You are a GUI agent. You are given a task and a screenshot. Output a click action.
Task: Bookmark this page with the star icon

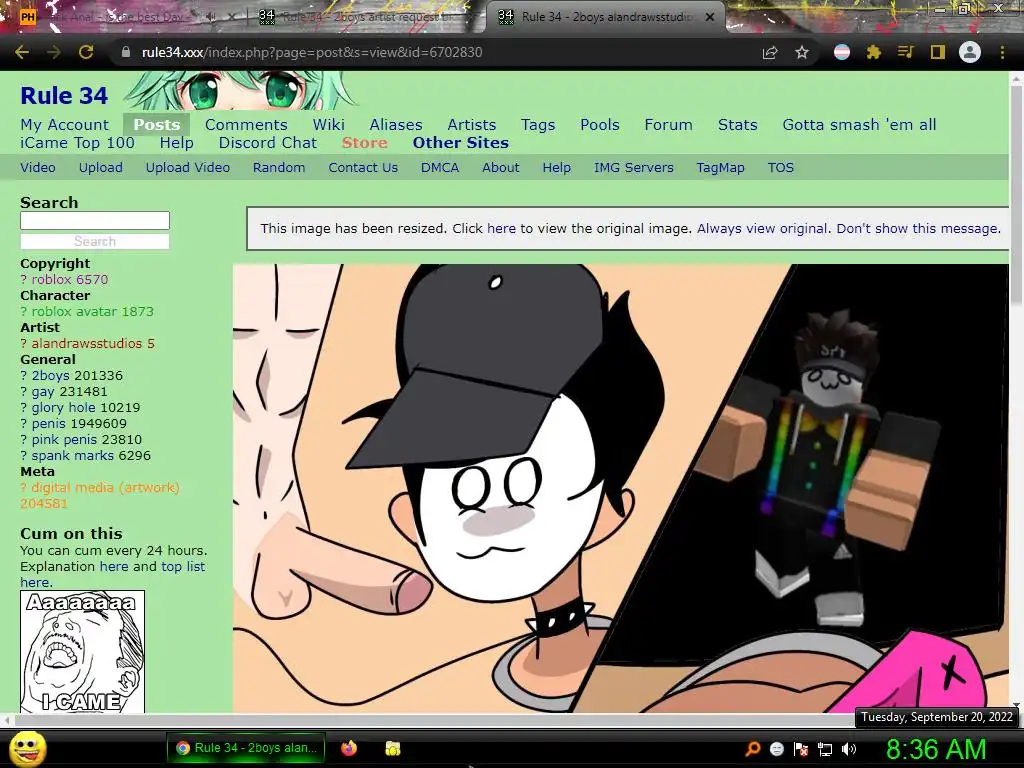tap(802, 52)
